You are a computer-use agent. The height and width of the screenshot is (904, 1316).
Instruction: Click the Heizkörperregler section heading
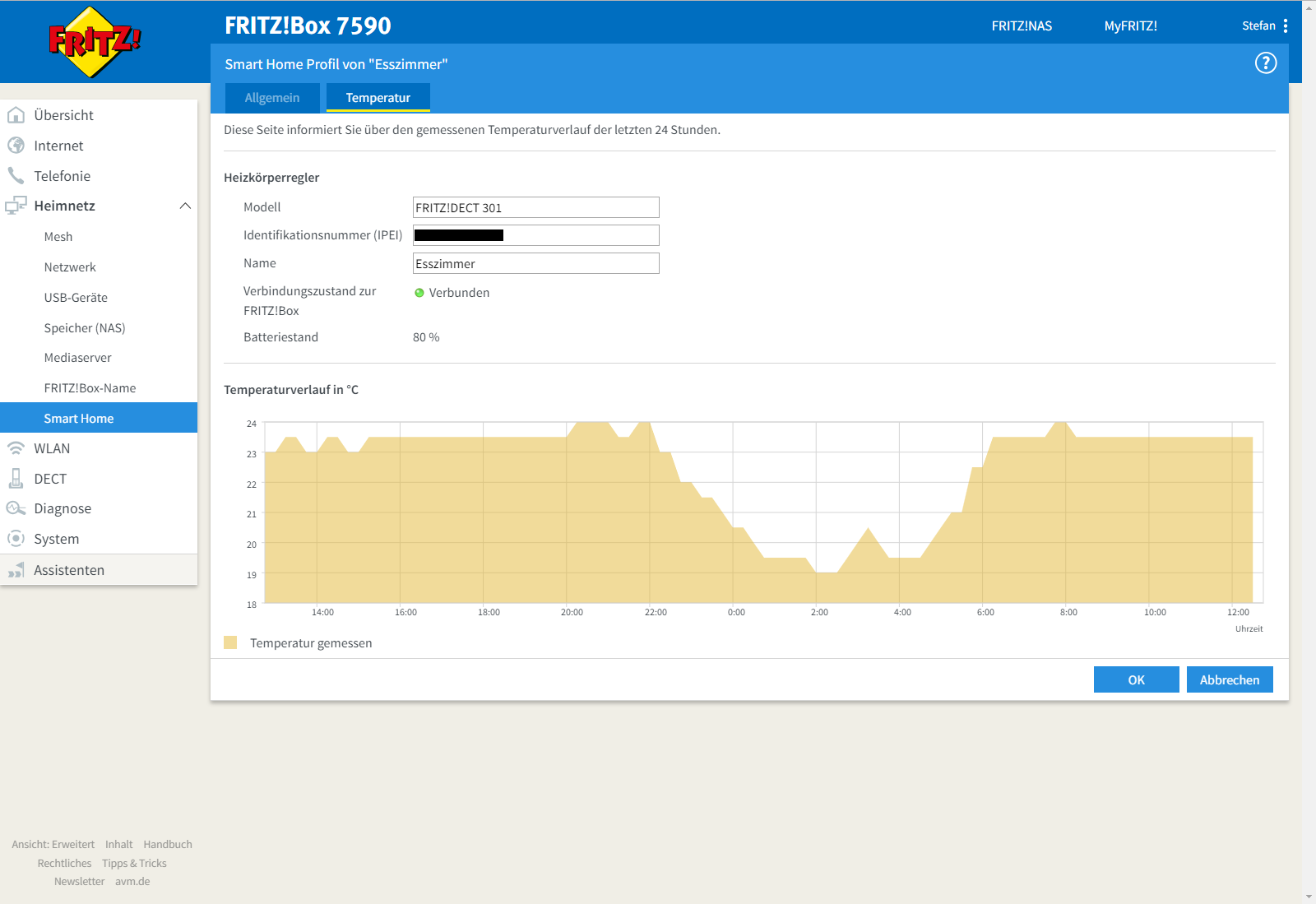point(271,178)
